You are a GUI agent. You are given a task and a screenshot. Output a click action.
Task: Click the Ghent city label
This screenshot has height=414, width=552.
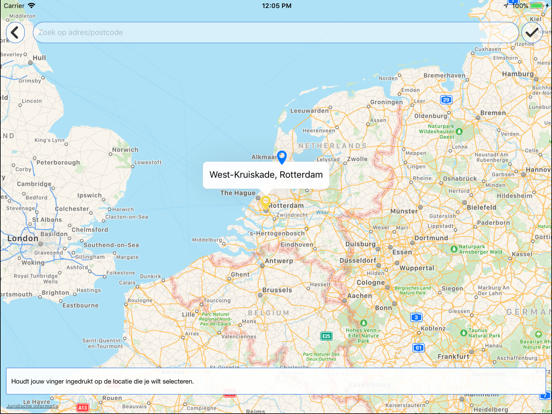click(x=240, y=275)
